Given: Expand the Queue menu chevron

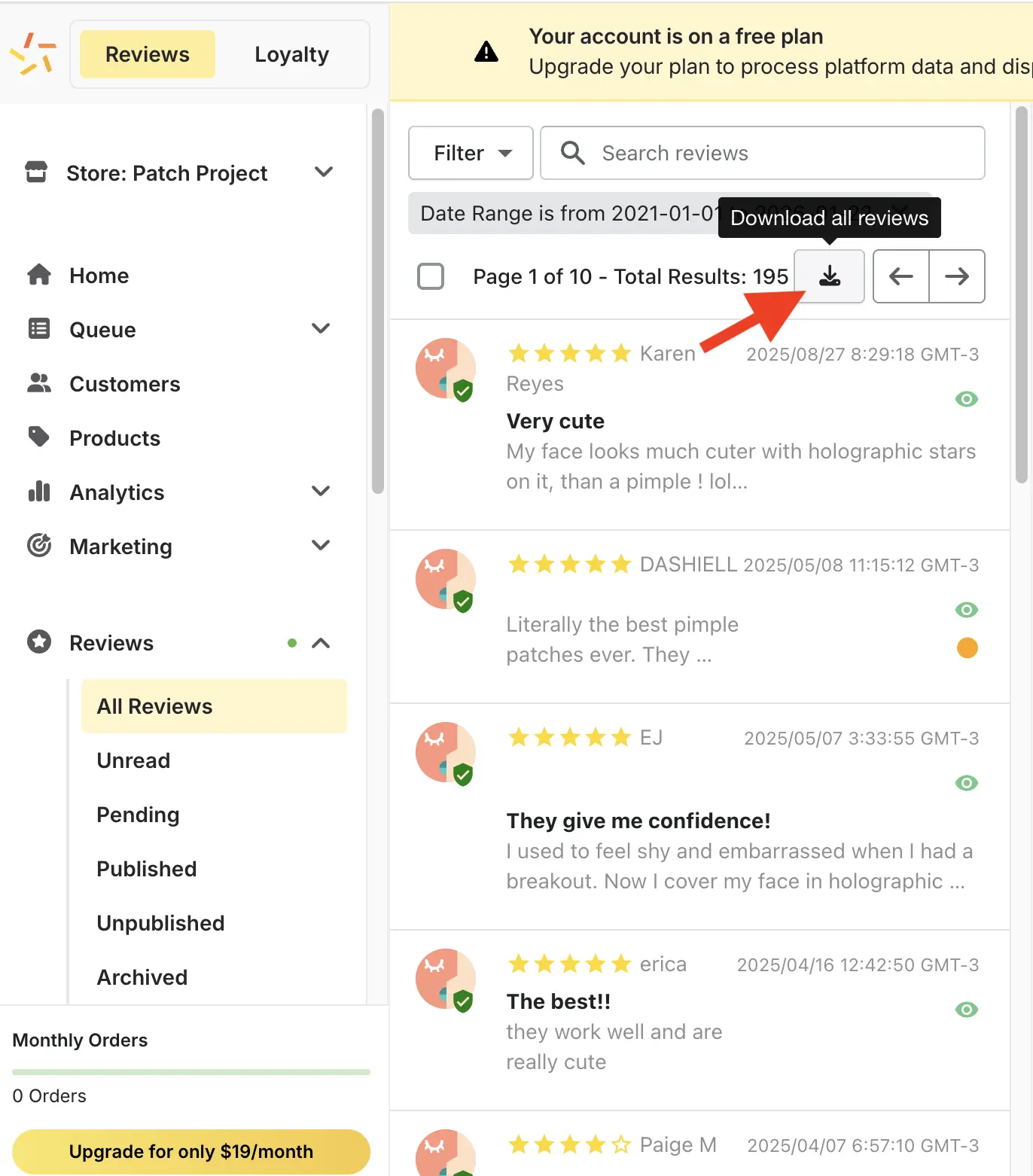Looking at the screenshot, I should tap(321, 328).
